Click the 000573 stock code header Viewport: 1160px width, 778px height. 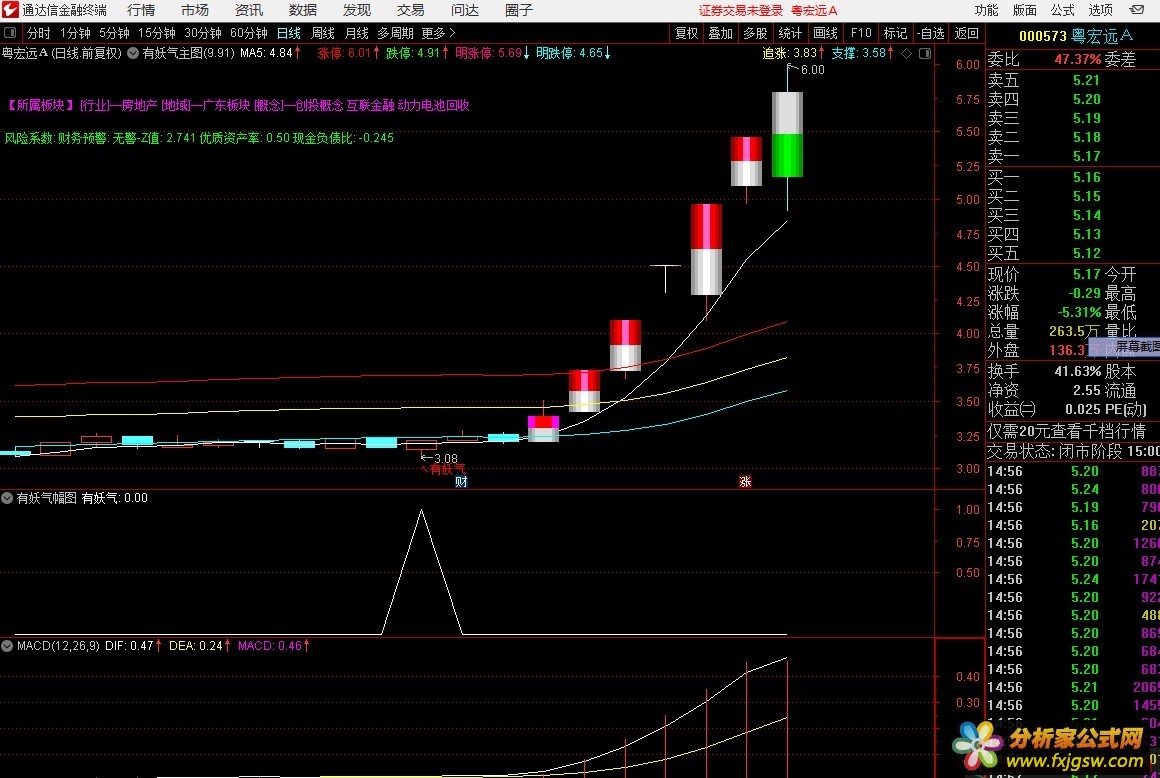(x=1042, y=35)
